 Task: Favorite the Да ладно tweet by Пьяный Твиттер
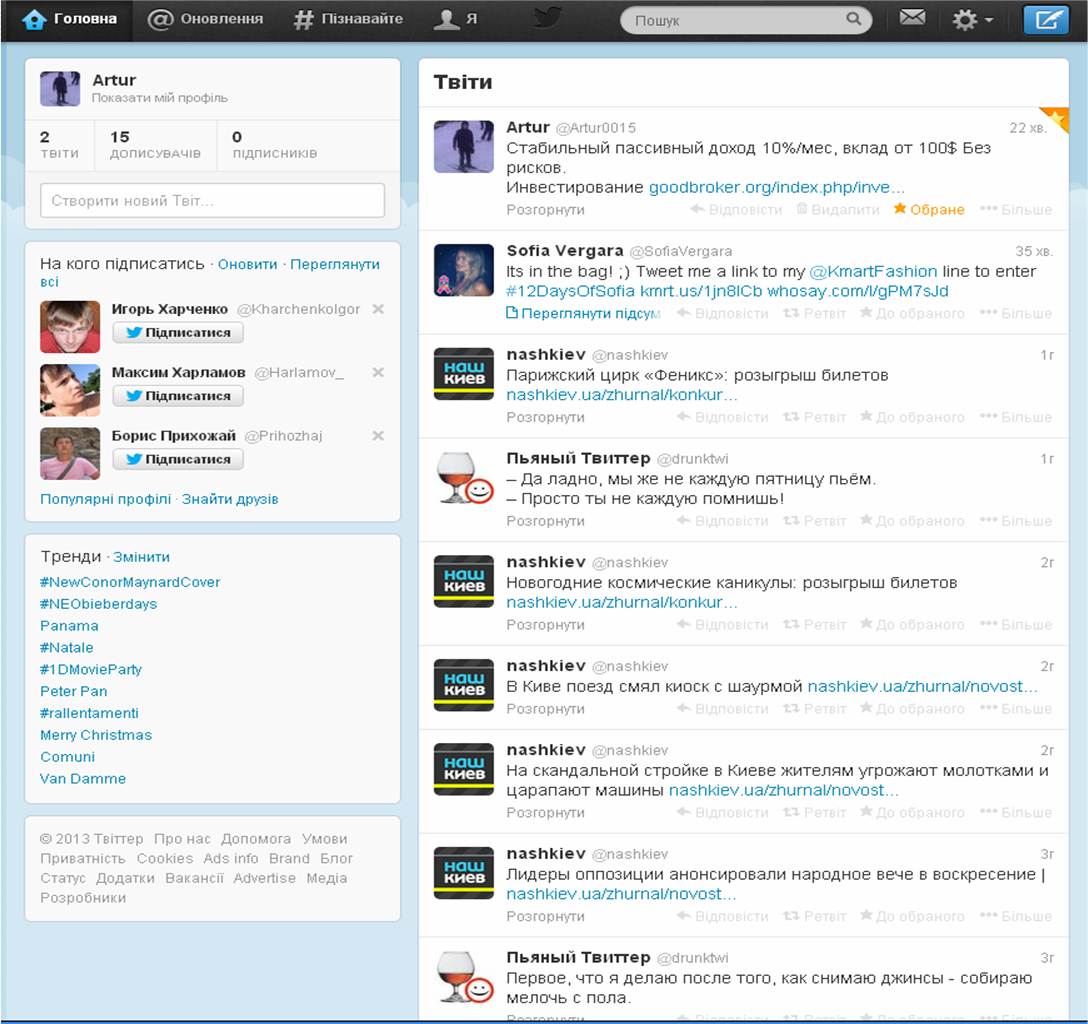click(912, 520)
